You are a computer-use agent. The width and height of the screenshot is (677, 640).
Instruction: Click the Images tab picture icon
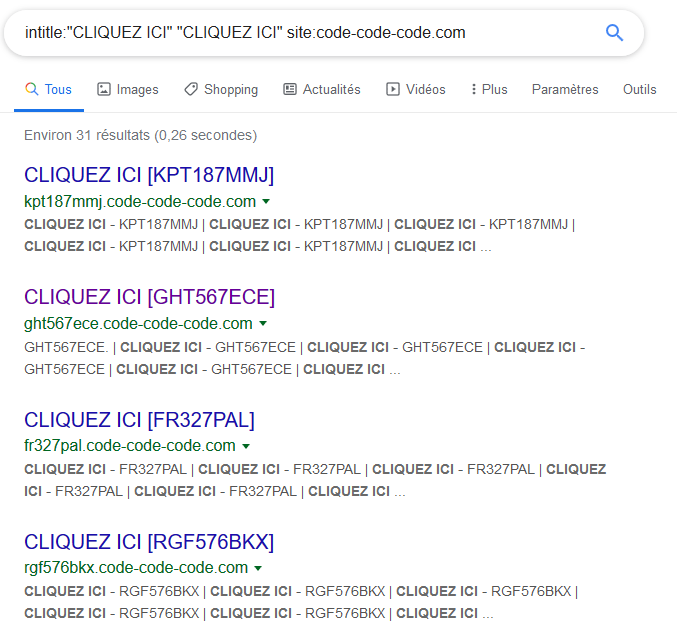104,89
